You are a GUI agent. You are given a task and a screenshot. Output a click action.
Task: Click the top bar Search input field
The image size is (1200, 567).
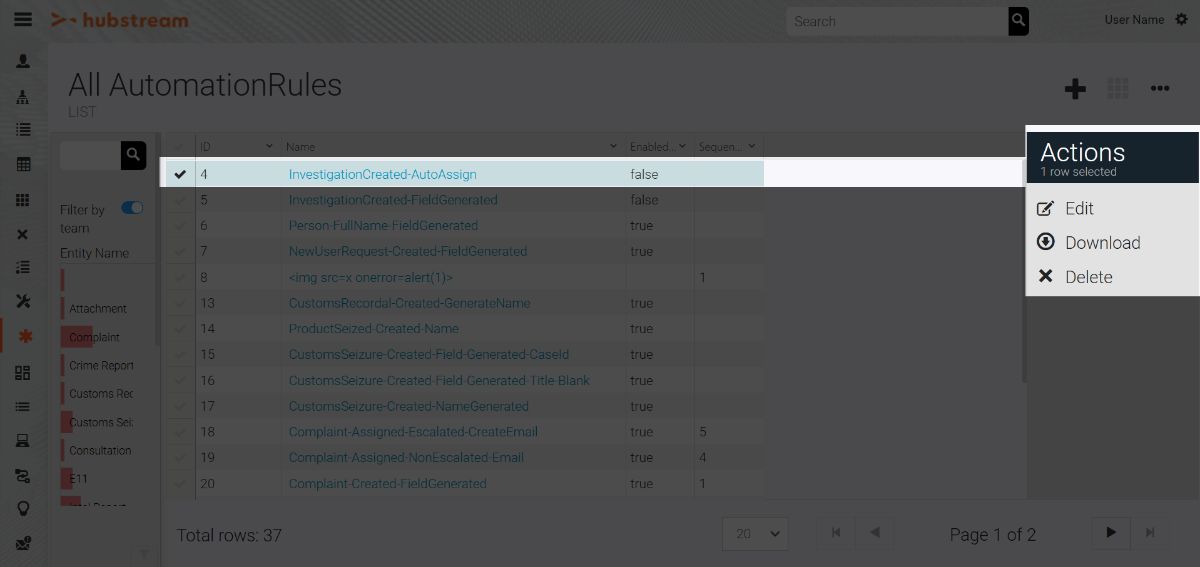coord(895,21)
